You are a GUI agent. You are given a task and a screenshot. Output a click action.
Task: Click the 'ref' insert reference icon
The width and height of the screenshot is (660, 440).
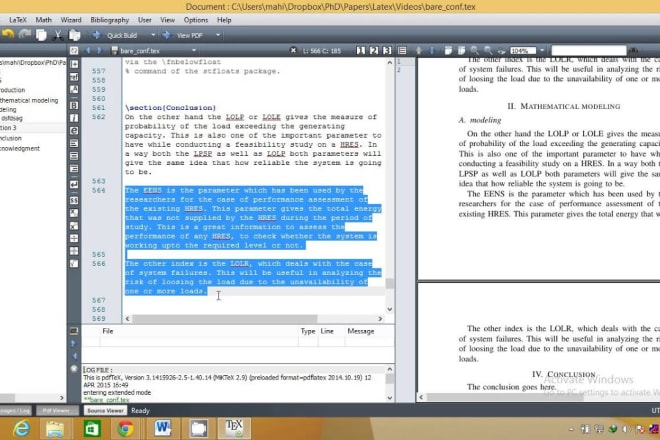pos(74,77)
